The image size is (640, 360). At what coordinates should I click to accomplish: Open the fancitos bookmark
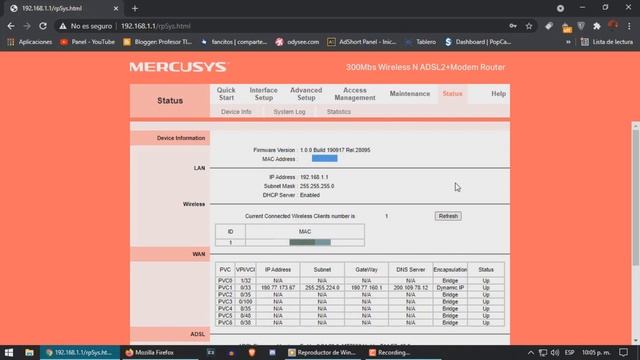coord(234,42)
